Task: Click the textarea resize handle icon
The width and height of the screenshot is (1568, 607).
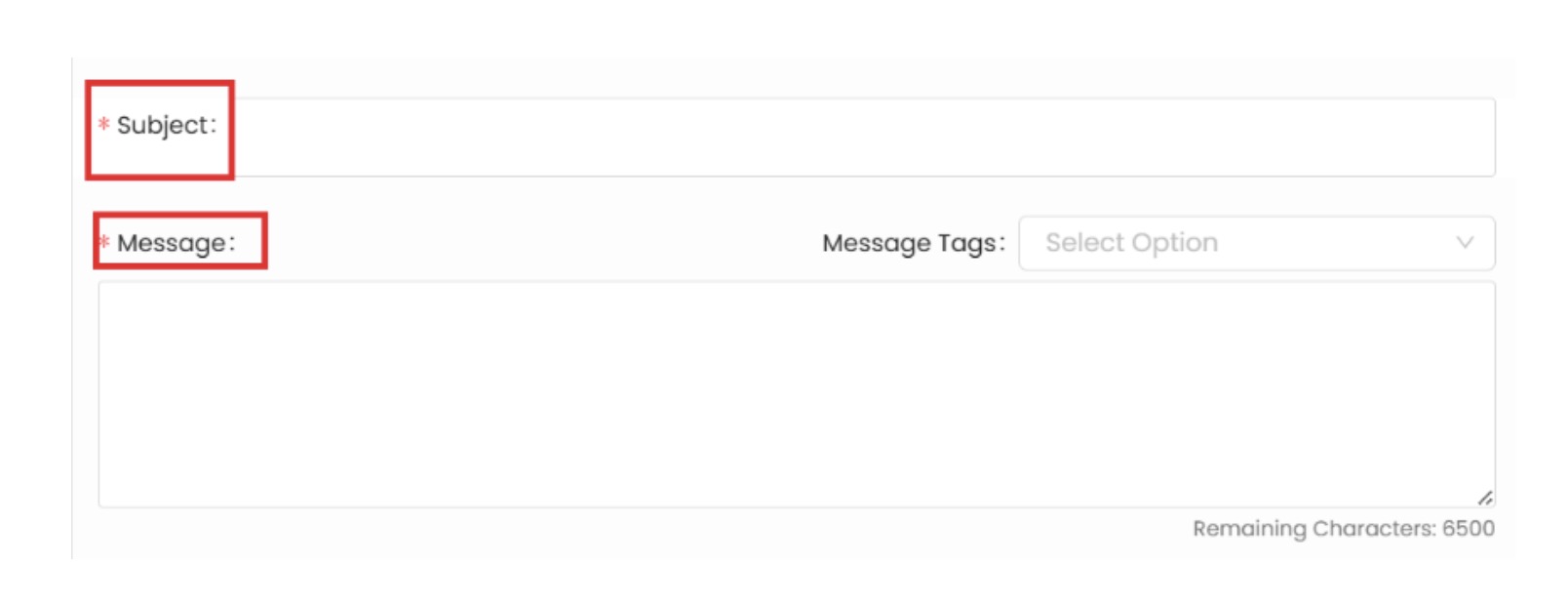Action: tap(1484, 498)
